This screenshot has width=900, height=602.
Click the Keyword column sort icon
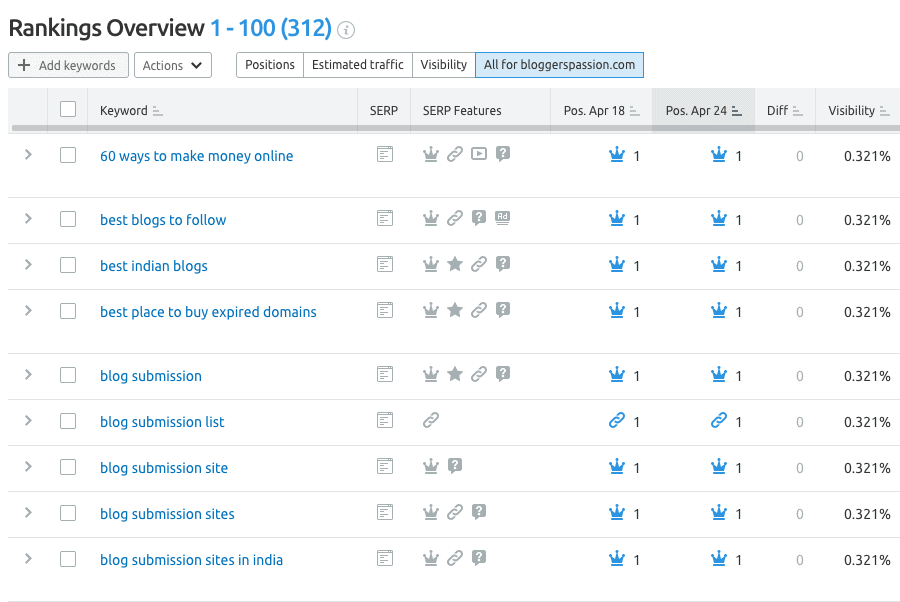158,111
